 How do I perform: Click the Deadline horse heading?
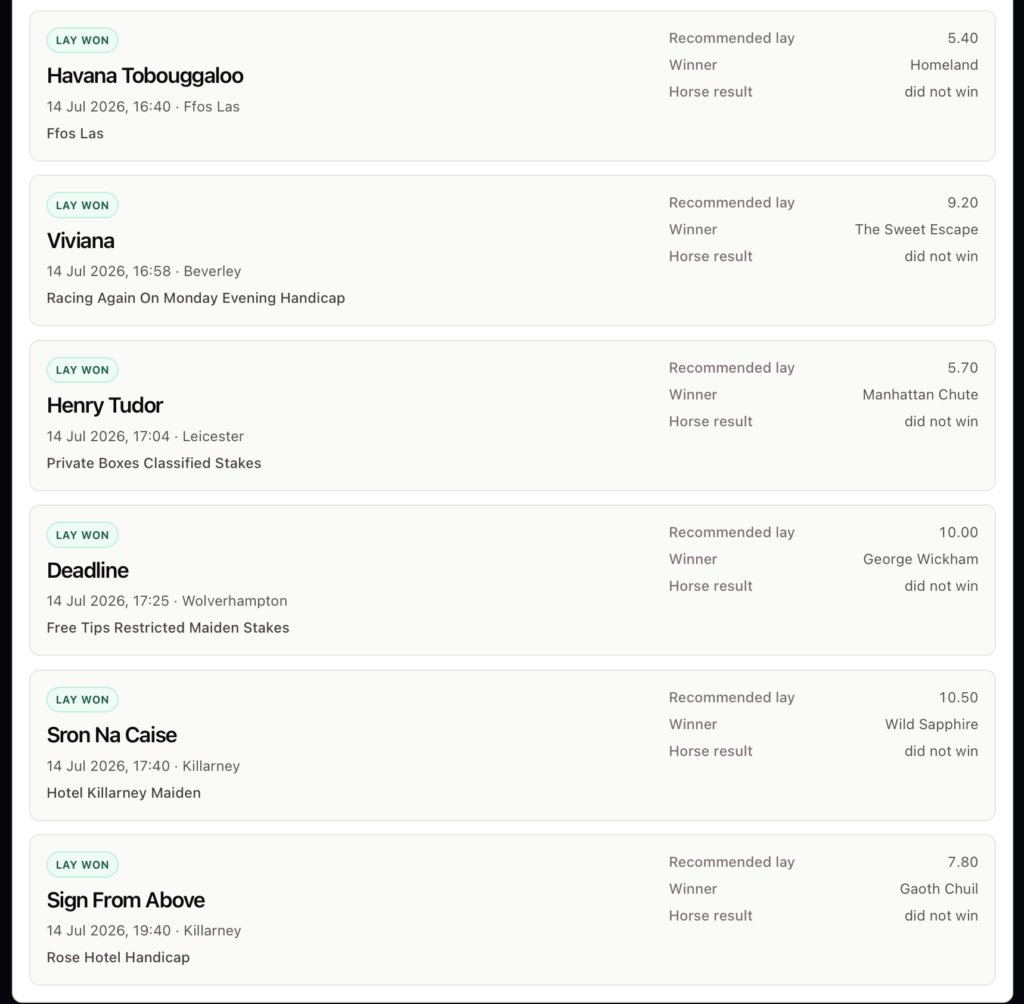[88, 570]
